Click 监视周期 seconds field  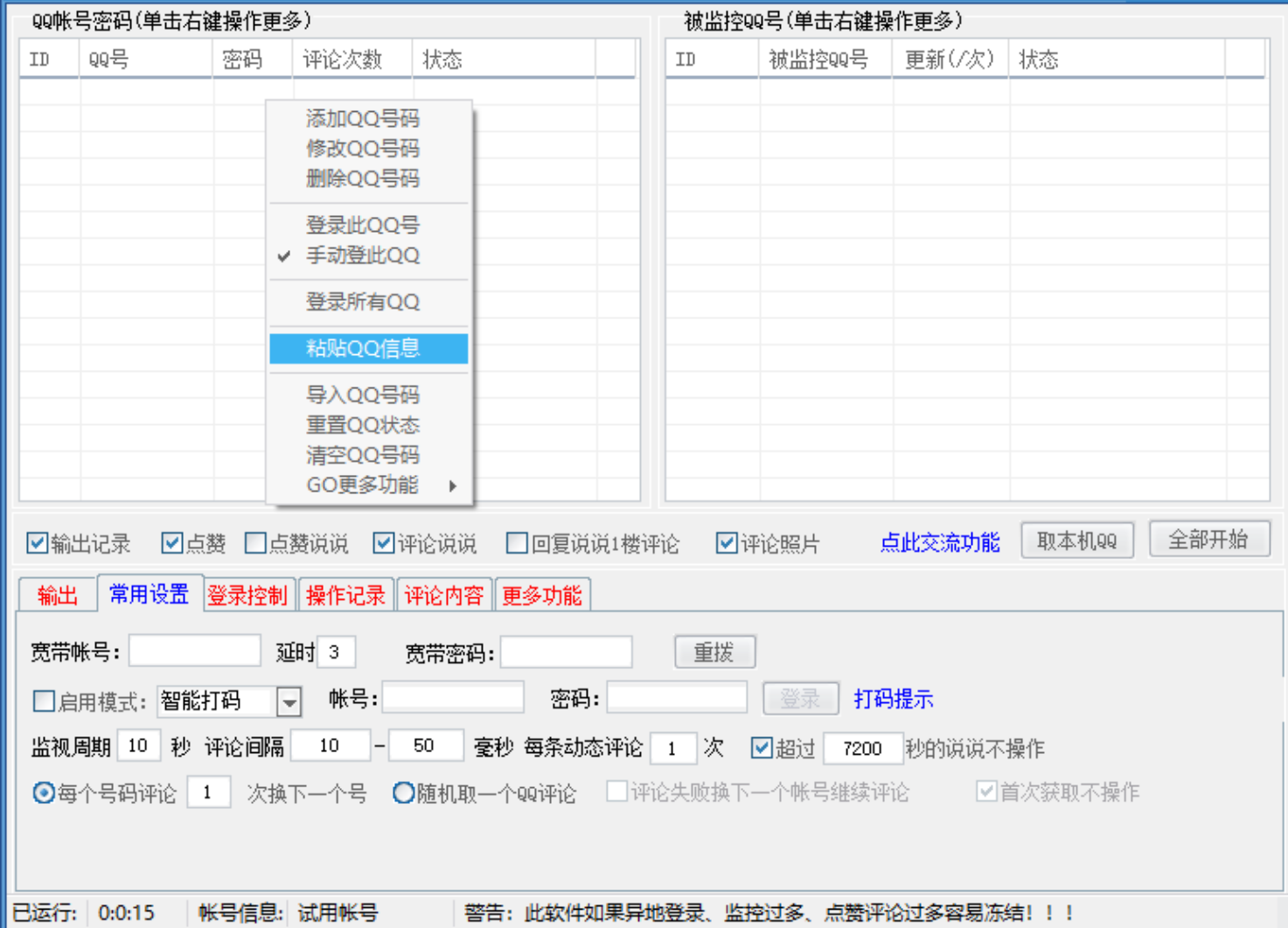139,745
